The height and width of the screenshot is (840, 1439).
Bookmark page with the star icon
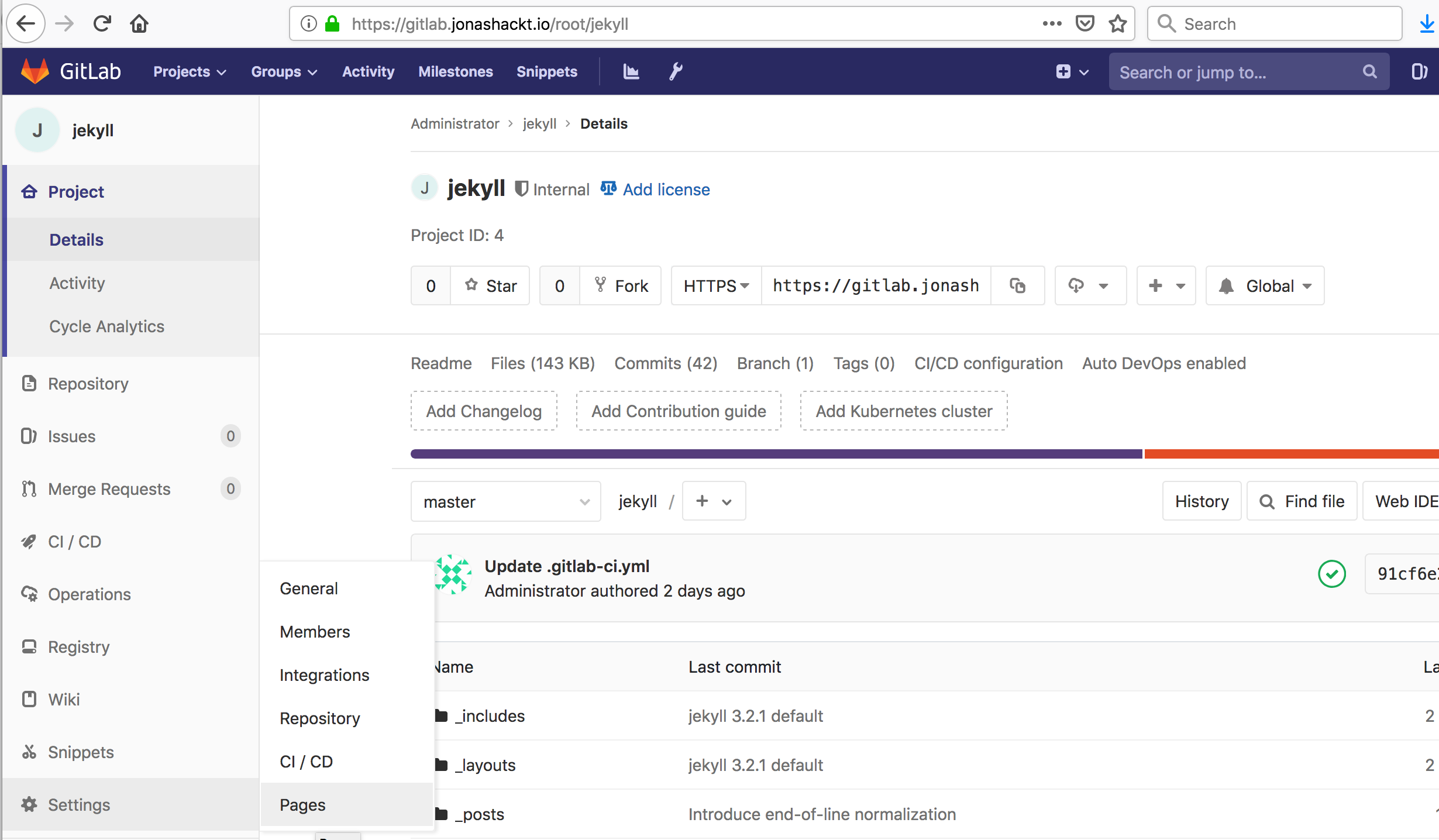[x=1117, y=24]
